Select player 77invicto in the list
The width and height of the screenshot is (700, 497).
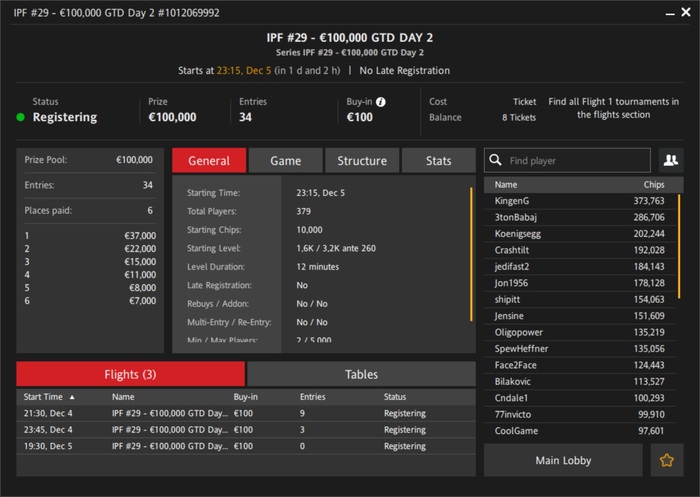tap(580, 414)
